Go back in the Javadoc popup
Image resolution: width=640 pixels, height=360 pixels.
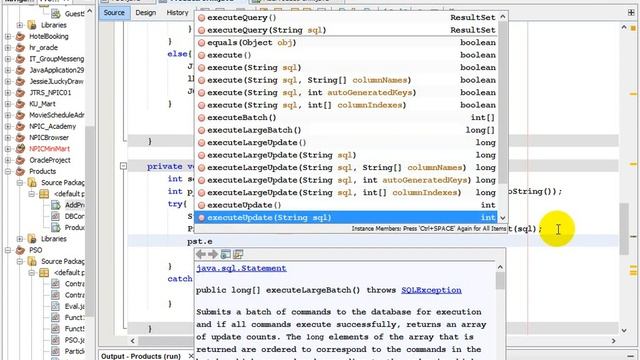tap(200, 254)
